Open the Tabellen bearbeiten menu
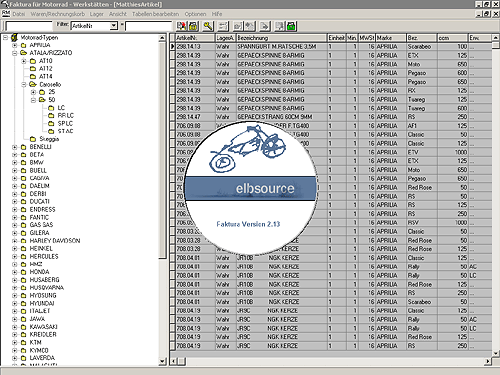This screenshot has height=375, width=500. tap(156, 14)
